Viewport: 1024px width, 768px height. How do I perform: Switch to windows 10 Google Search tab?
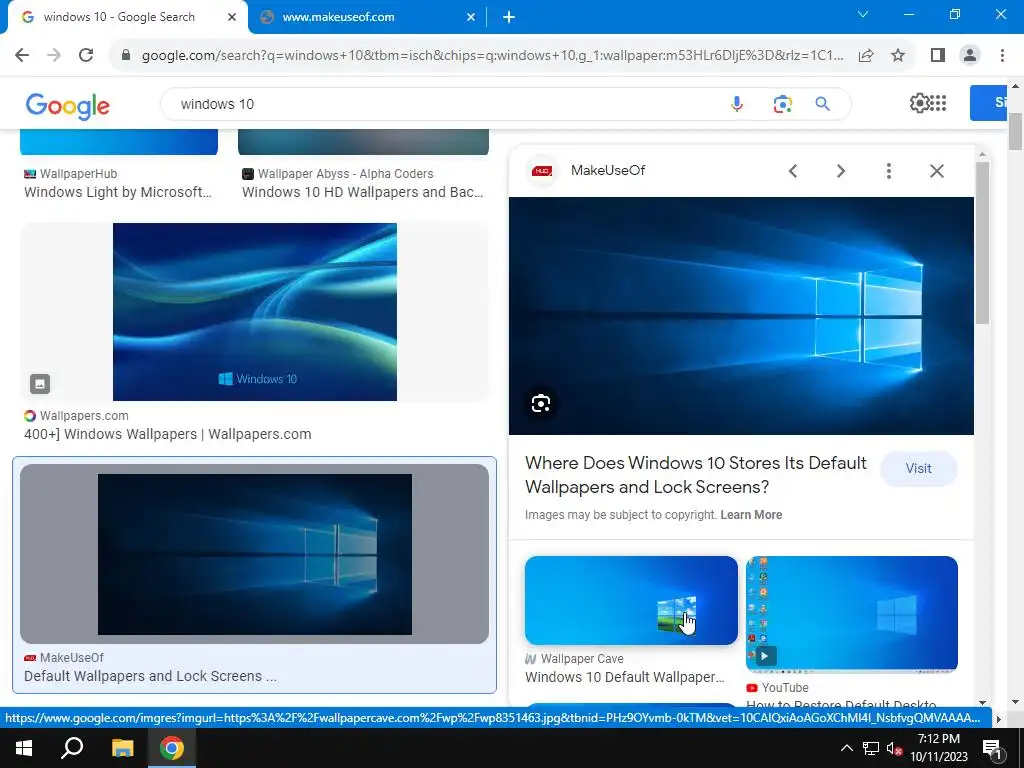tap(119, 17)
